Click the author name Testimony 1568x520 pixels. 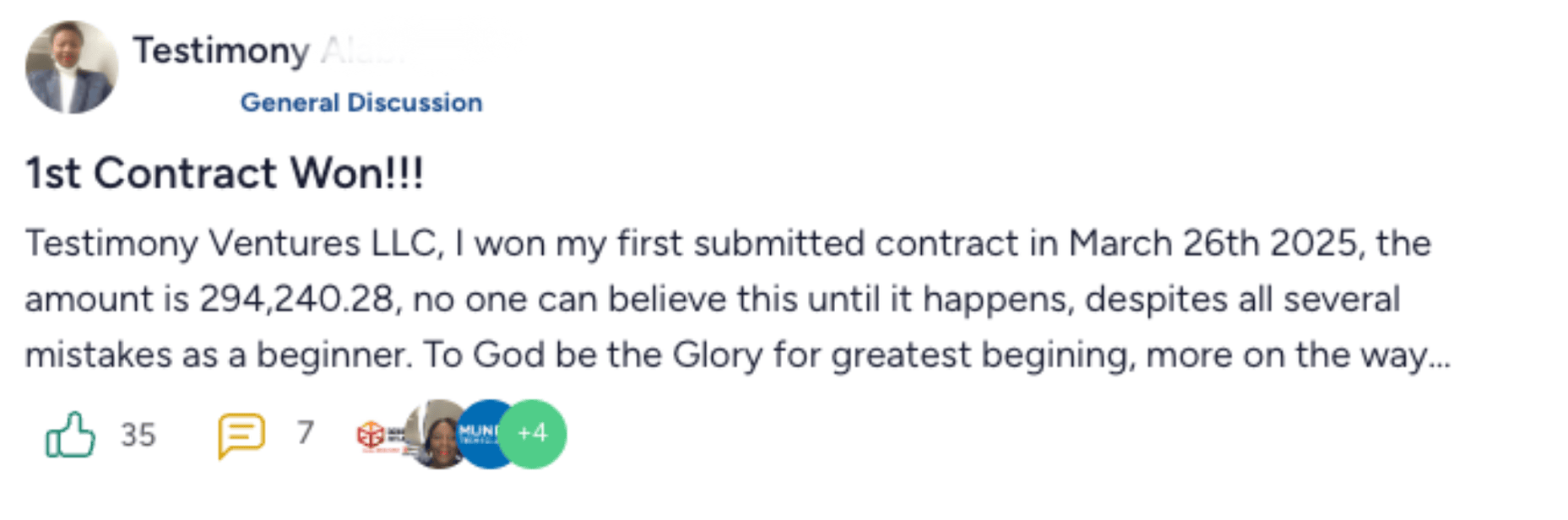221,51
